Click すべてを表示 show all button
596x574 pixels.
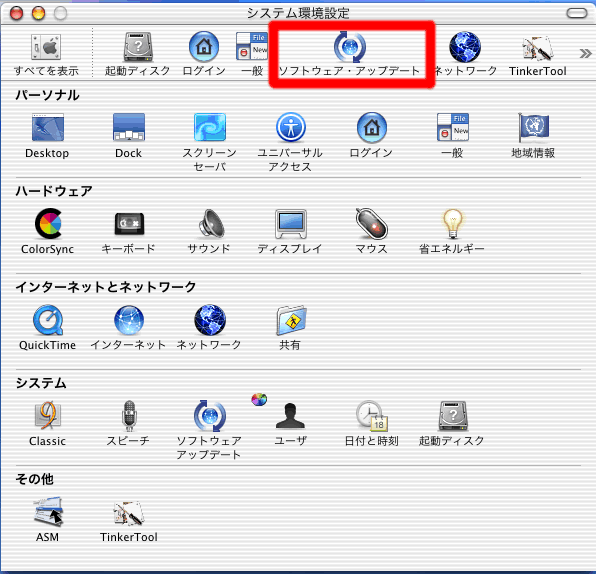point(46,55)
